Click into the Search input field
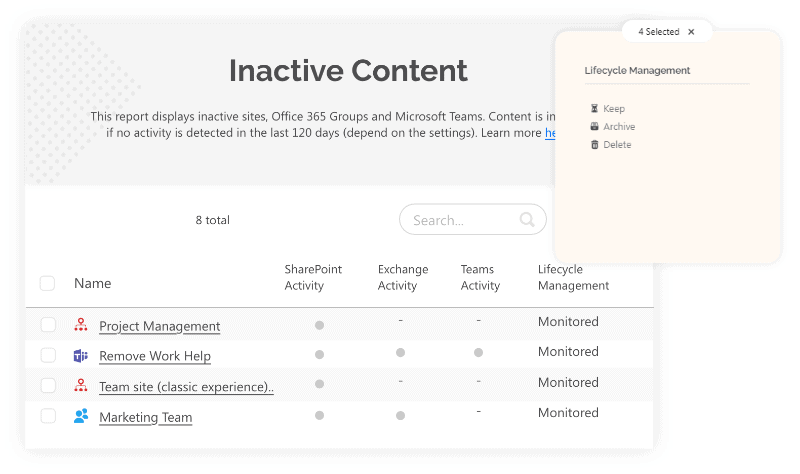Screen dimensions: 800x474 (x=460, y=220)
